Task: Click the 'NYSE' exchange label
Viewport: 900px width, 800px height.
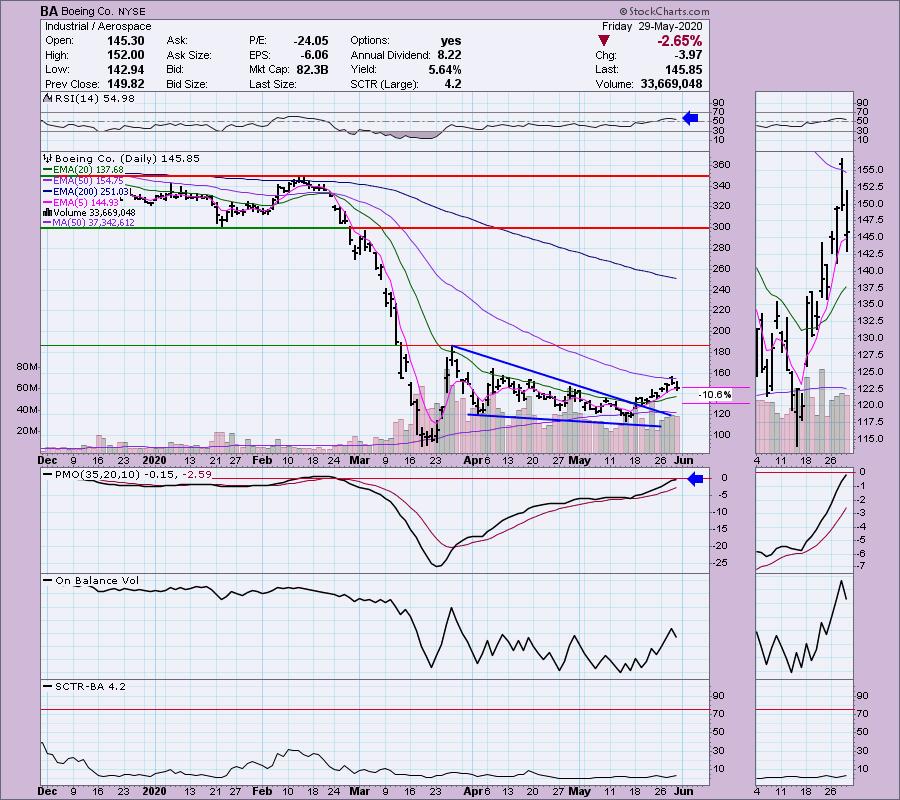Action: pyautogui.click(x=133, y=11)
